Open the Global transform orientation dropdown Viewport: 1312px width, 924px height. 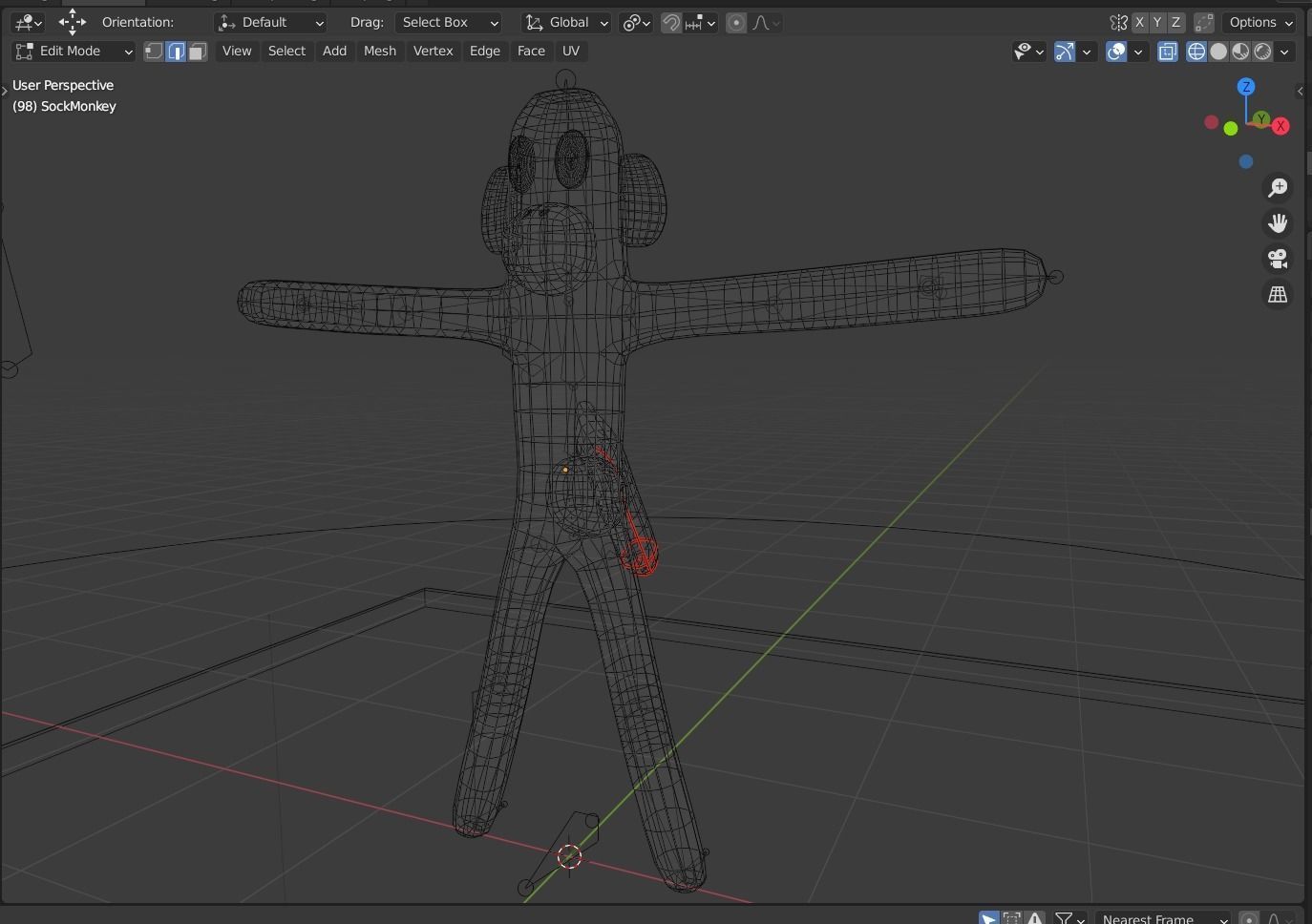[566, 22]
